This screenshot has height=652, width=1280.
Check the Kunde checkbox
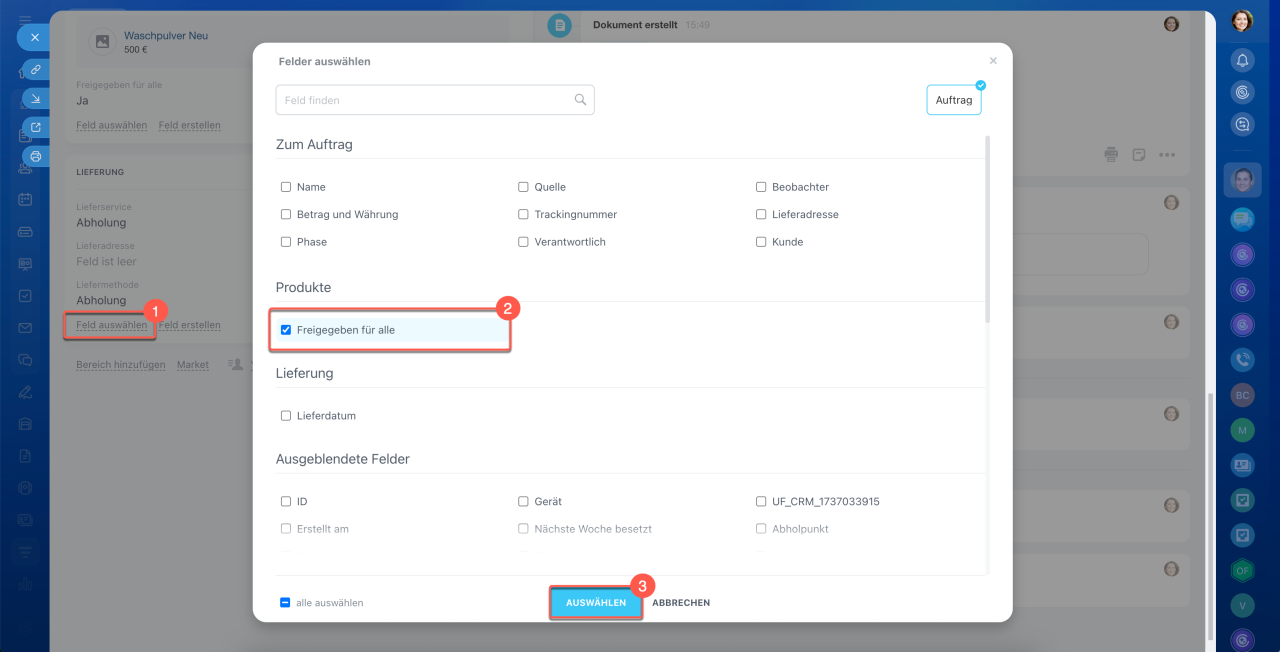coord(761,242)
